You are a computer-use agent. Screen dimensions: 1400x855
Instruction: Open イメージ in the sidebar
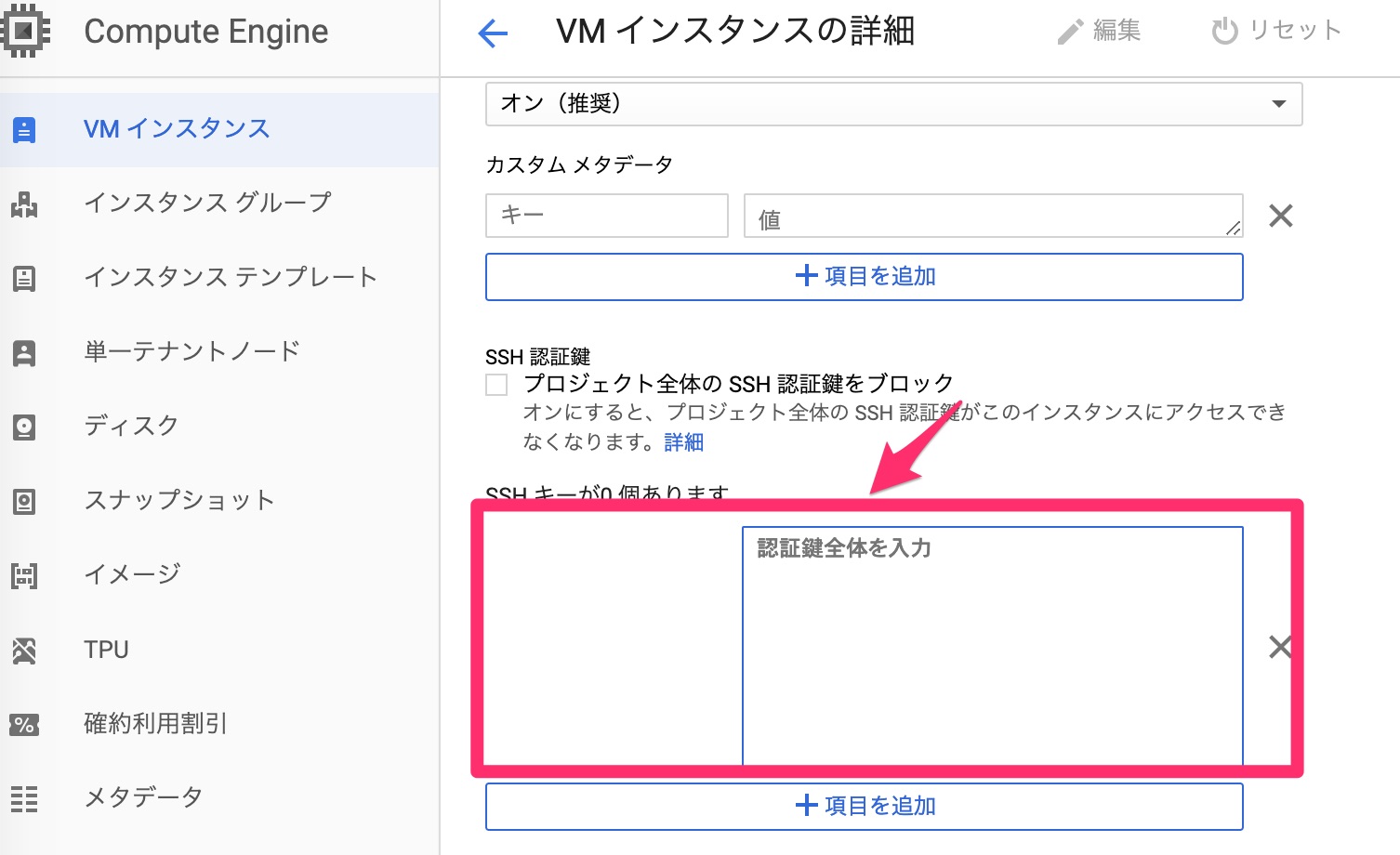(219, 575)
